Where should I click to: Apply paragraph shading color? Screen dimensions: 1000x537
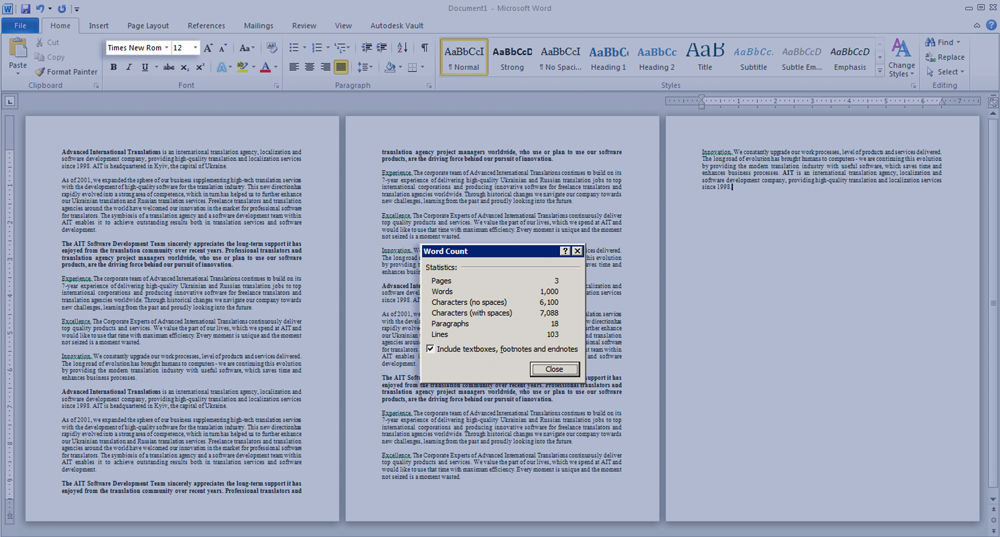(390, 67)
